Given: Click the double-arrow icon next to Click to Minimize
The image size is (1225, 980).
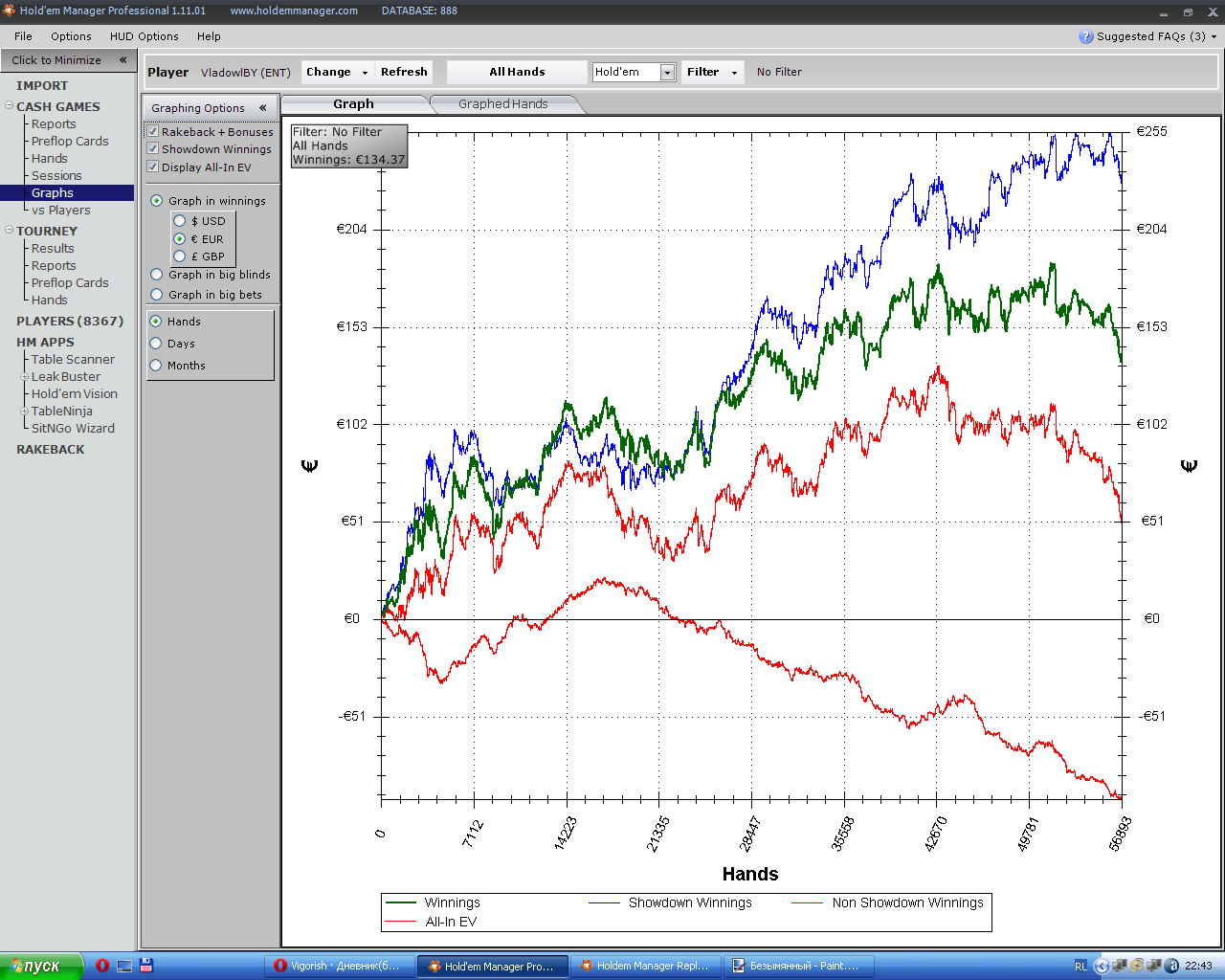Looking at the screenshot, I should pos(122,60).
